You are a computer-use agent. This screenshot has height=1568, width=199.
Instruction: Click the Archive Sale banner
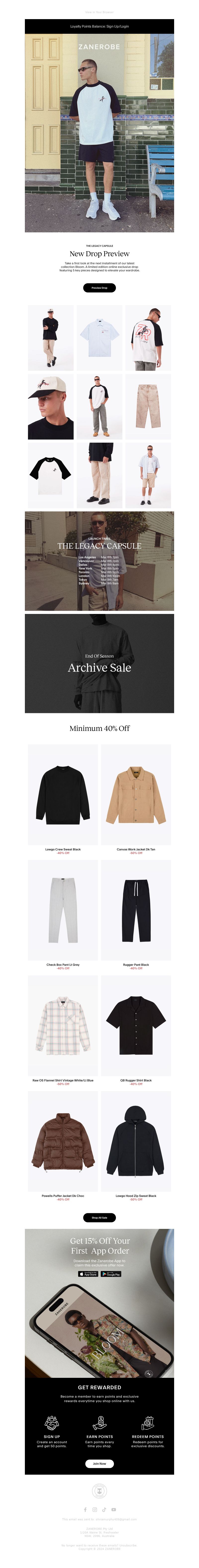pyautogui.click(x=99, y=663)
